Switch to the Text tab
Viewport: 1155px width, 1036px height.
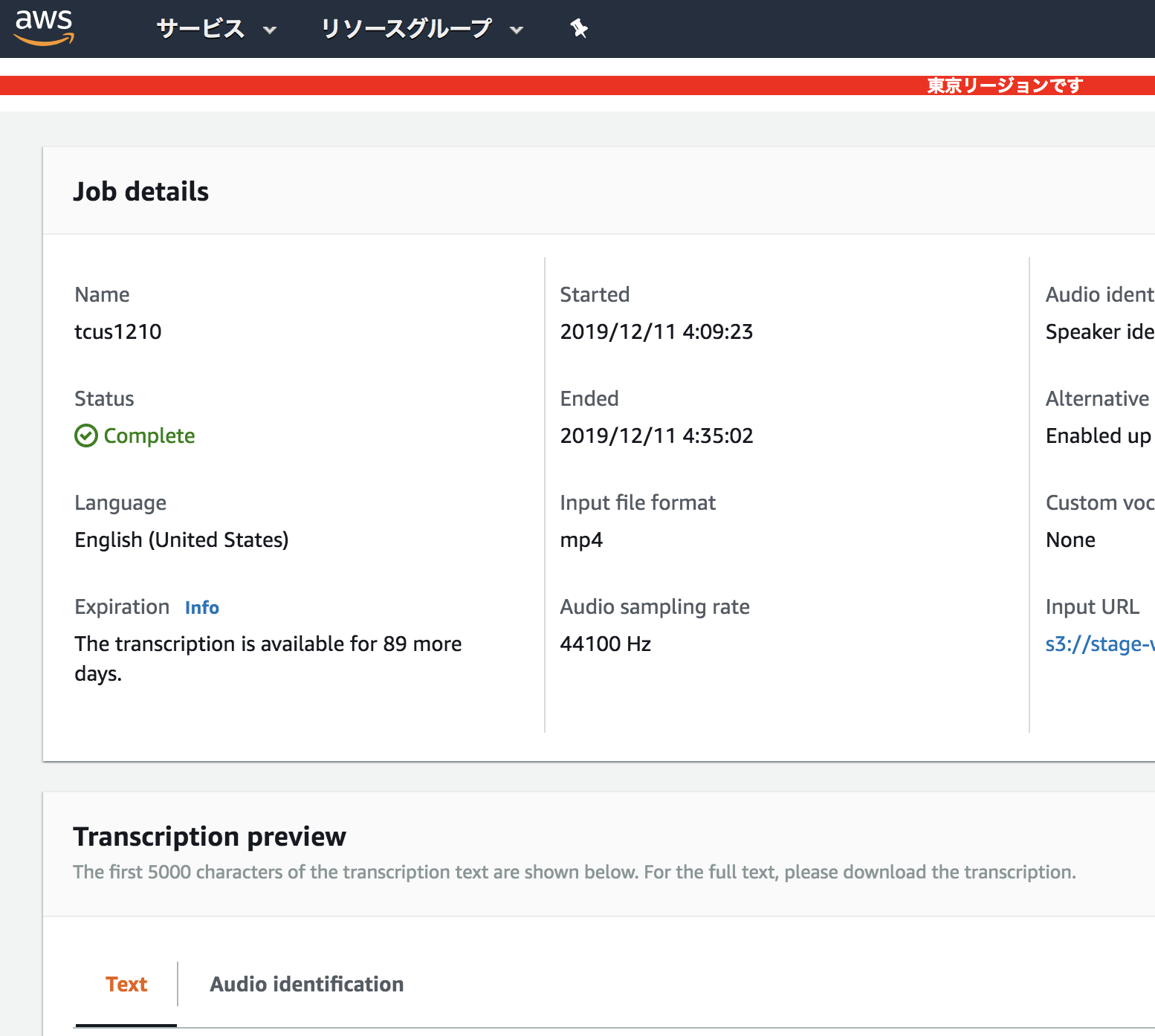(x=126, y=984)
